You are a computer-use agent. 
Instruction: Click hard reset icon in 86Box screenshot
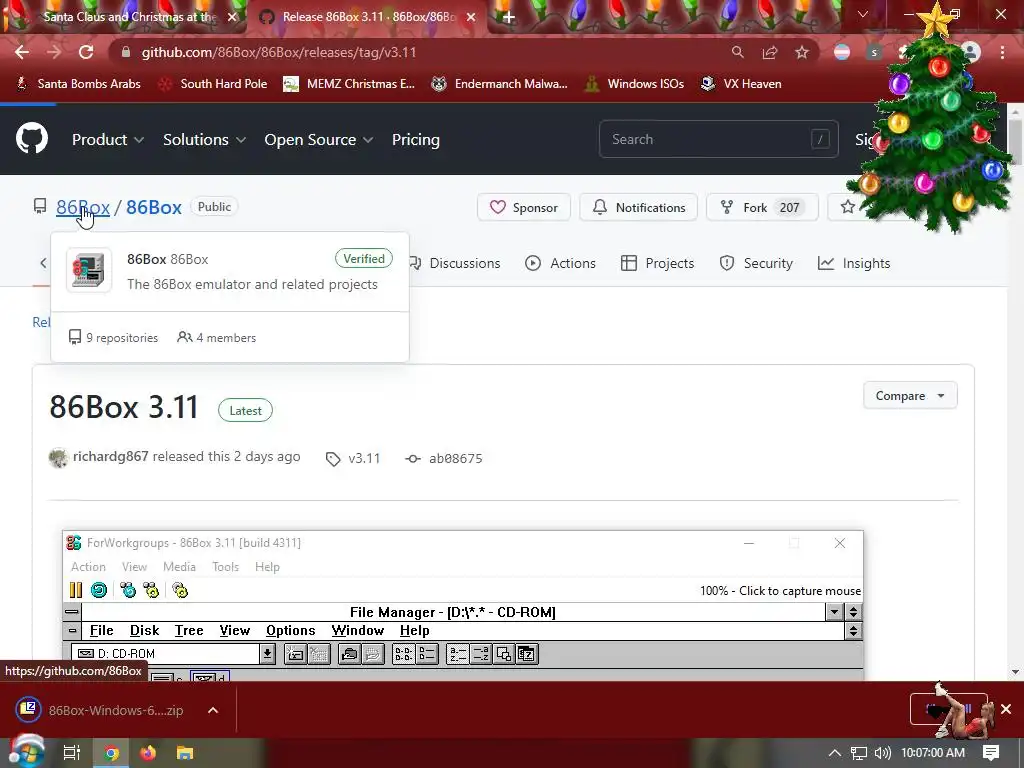tap(99, 590)
